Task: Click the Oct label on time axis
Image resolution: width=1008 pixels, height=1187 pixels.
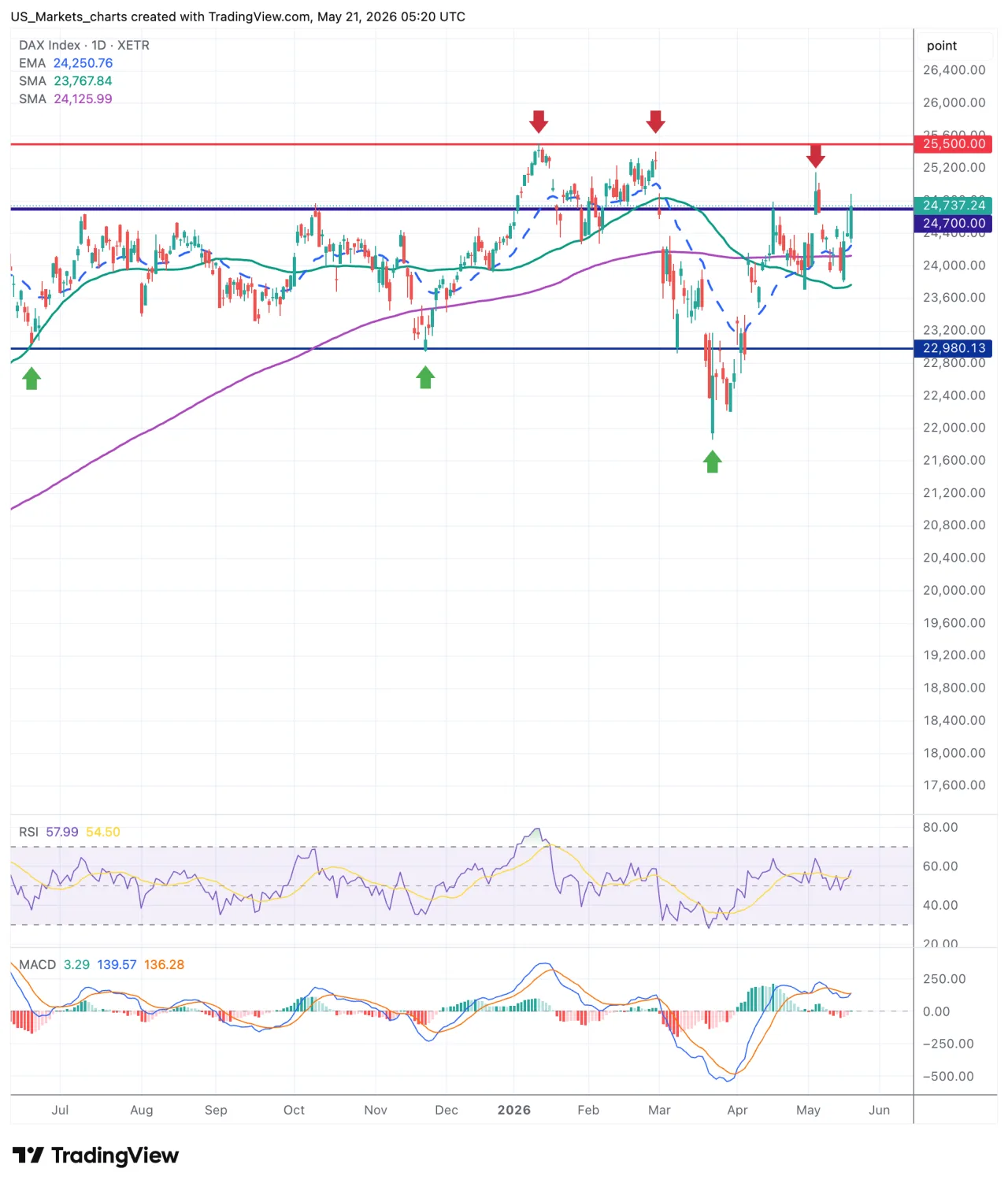Action: tap(294, 1110)
